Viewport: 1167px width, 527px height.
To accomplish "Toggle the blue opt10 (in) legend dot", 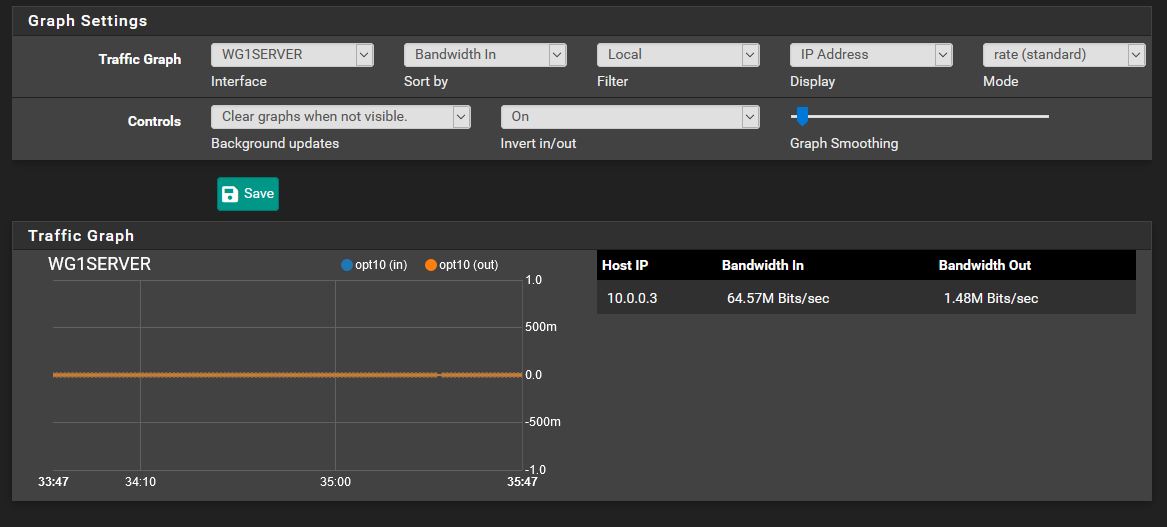I will (347, 265).
